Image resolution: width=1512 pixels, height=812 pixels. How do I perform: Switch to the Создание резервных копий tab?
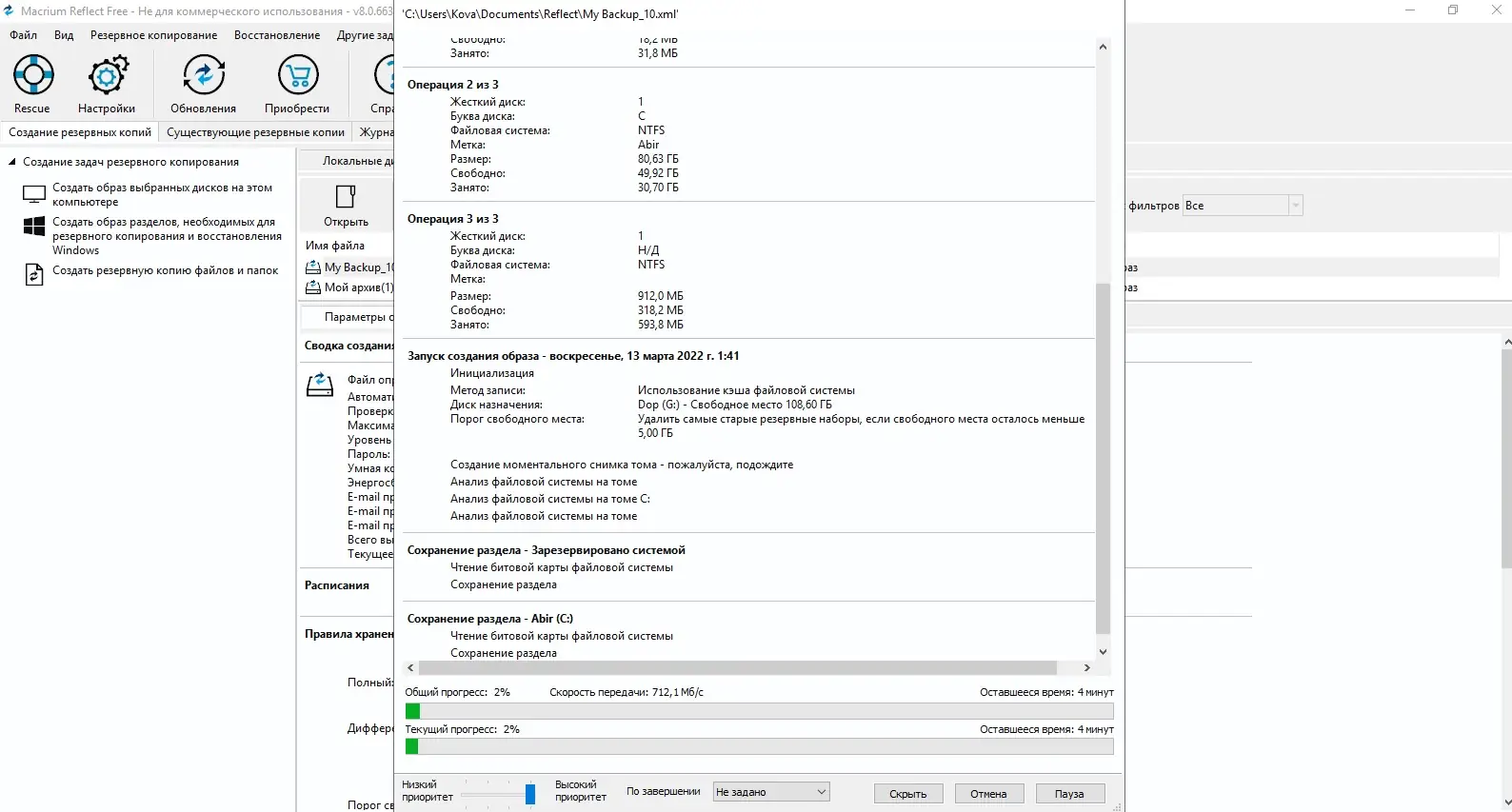pos(80,132)
